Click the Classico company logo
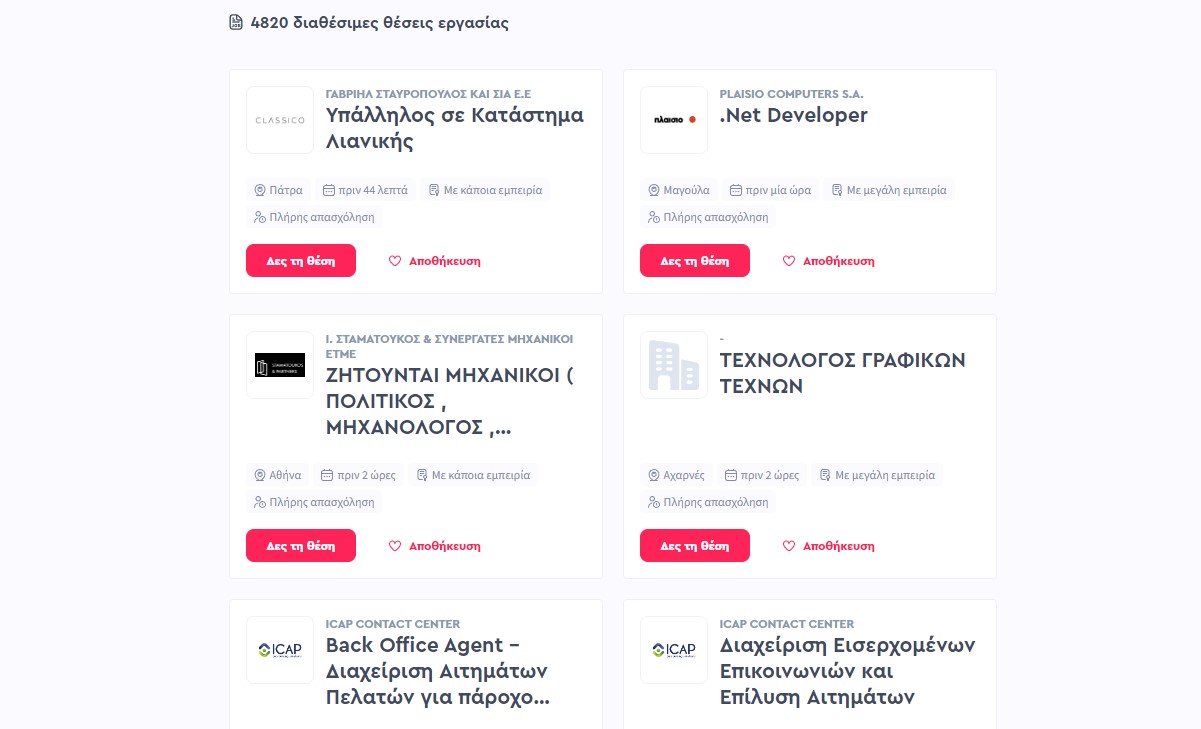1201x729 pixels. [x=280, y=120]
